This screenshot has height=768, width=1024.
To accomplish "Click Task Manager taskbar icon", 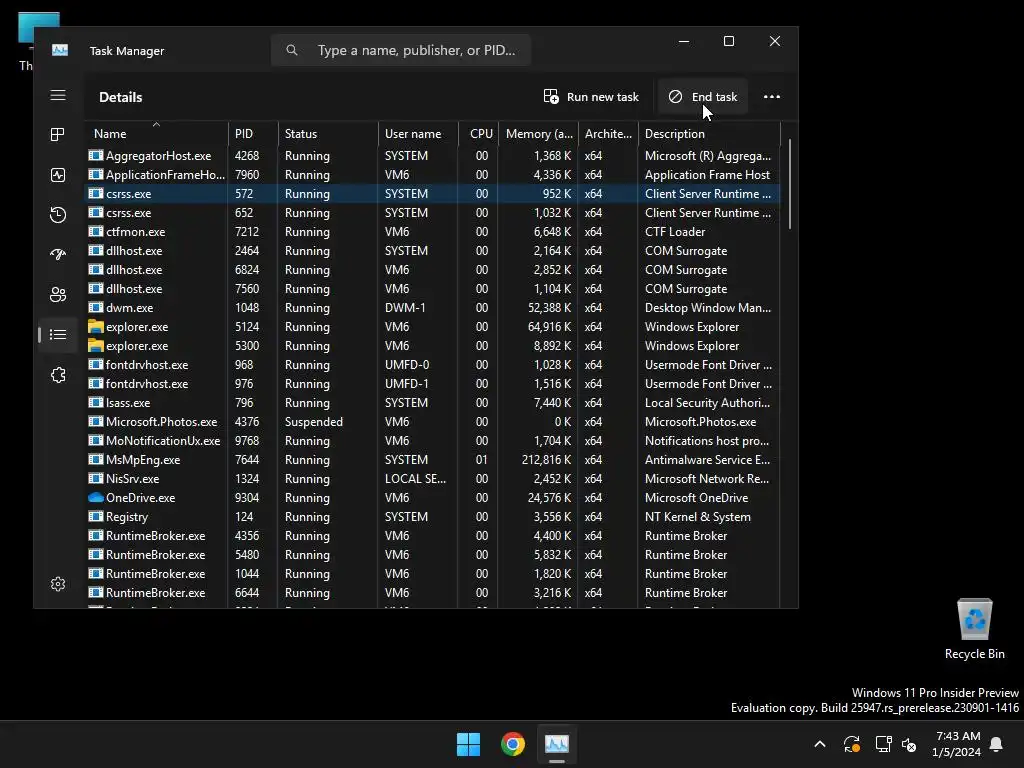I will point(557,744).
